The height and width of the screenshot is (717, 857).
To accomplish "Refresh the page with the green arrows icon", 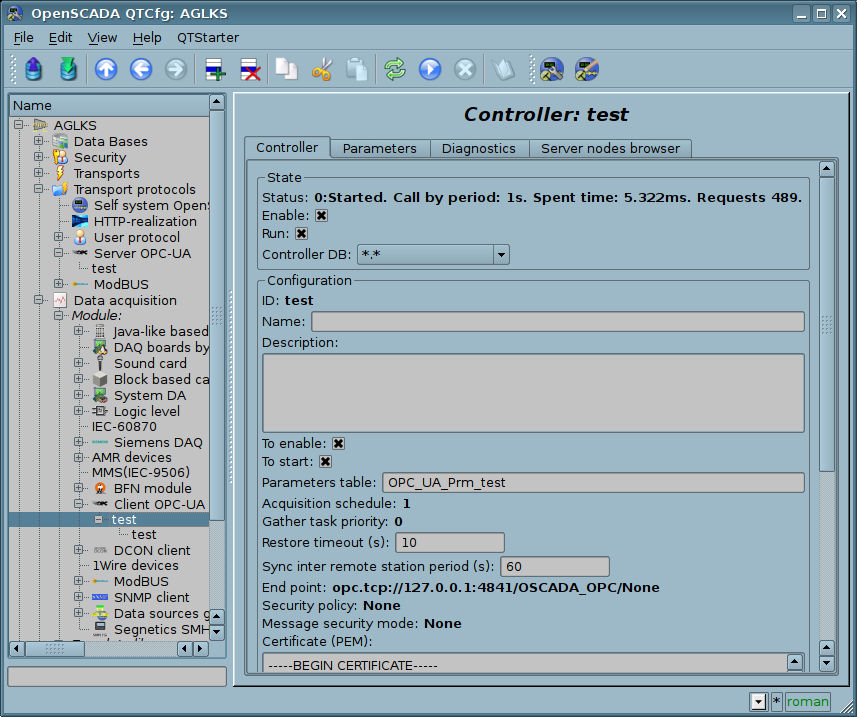I will coord(395,69).
